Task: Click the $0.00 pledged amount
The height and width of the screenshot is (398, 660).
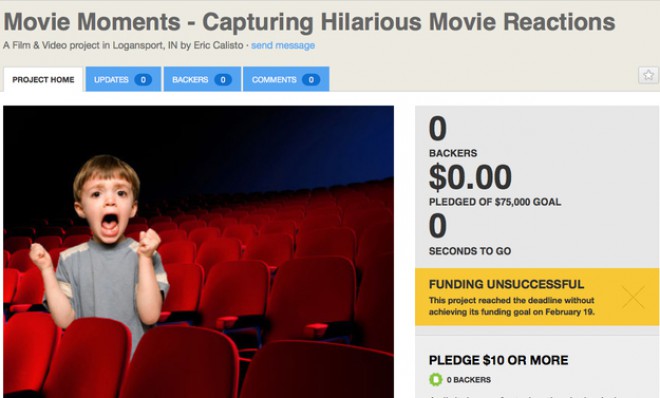Action: point(470,177)
